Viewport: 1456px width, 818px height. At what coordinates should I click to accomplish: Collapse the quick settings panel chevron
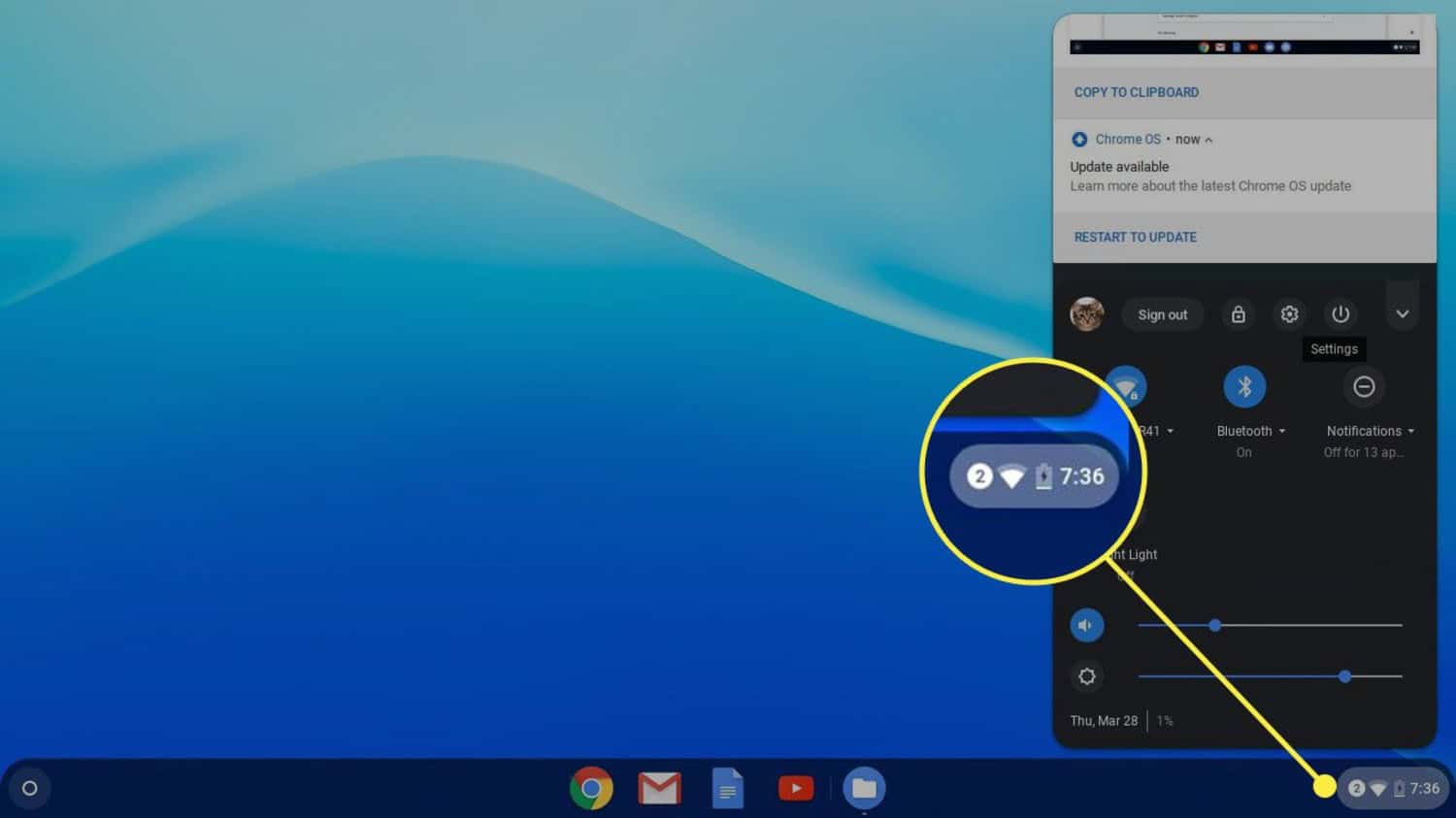click(1403, 313)
